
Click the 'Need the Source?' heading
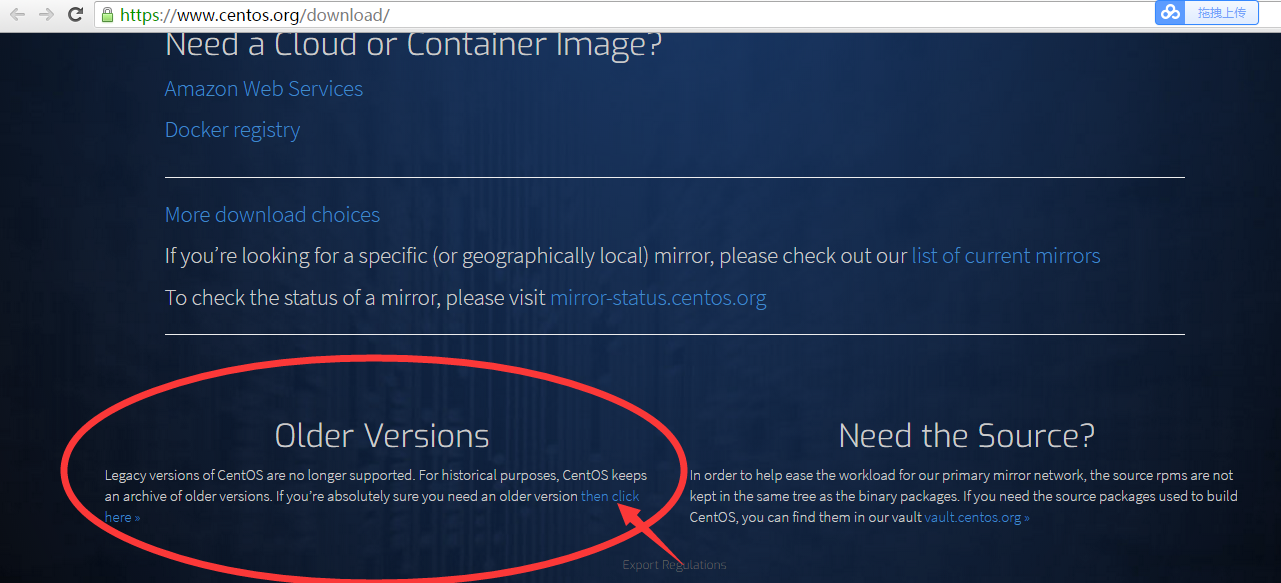click(x=967, y=436)
